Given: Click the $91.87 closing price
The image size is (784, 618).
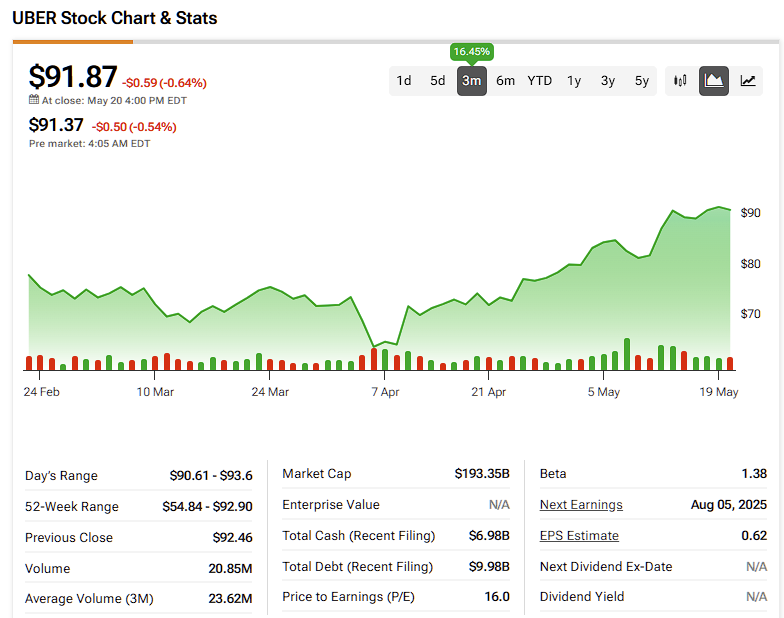Looking at the screenshot, I should point(73,76).
